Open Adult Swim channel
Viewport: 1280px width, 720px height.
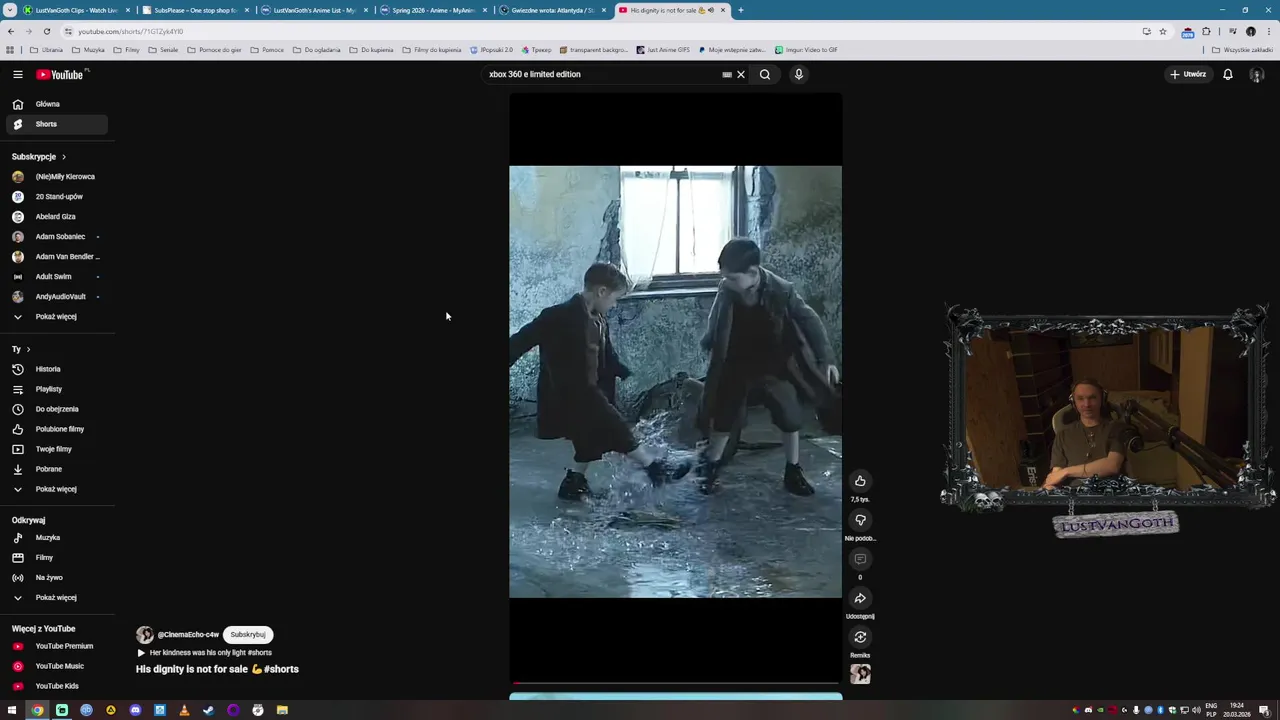pos(55,276)
